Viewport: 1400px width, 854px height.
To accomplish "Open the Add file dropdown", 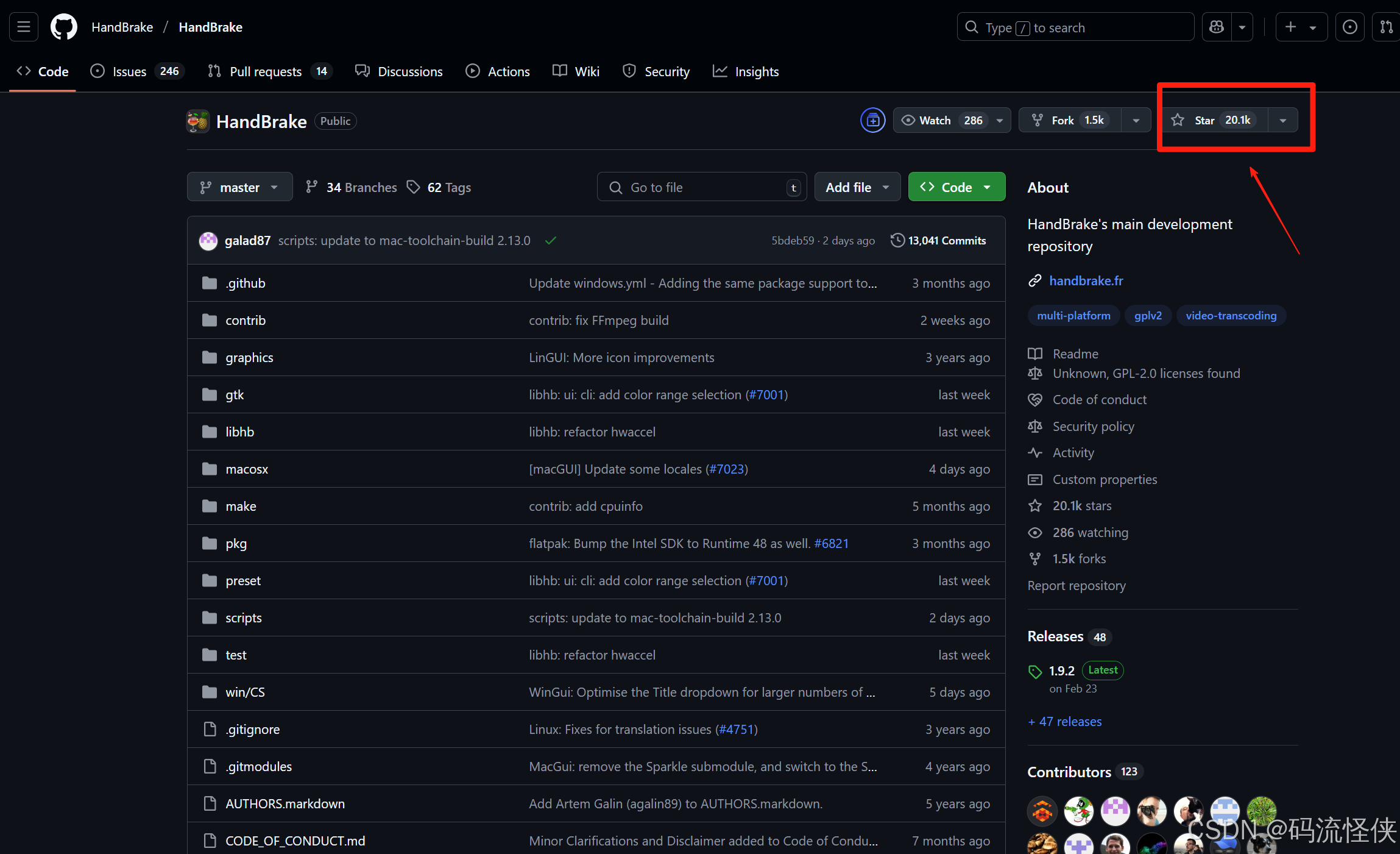I will tap(857, 187).
